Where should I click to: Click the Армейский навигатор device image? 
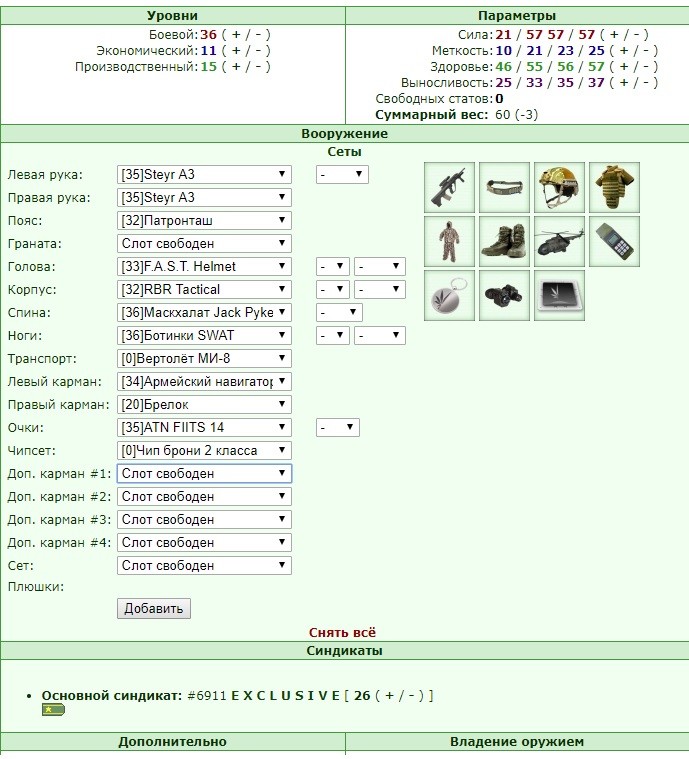click(x=614, y=242)
